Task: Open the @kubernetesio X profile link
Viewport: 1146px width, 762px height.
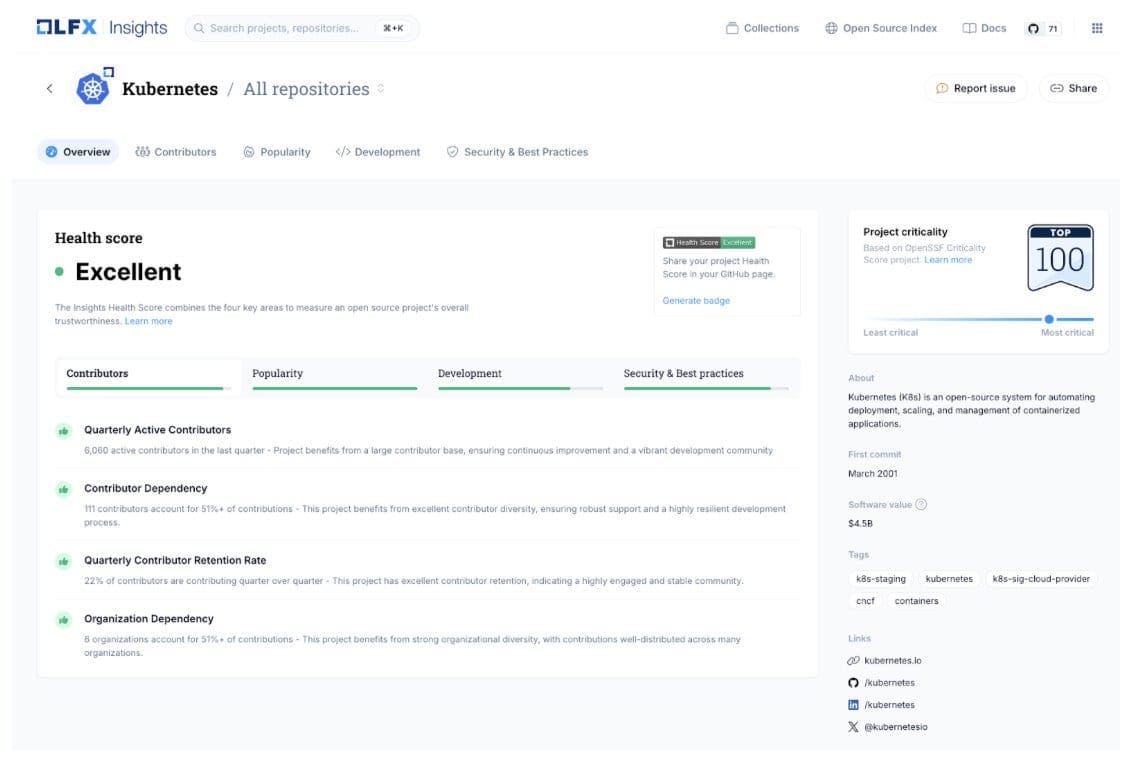Action: (x=894, y=727)
